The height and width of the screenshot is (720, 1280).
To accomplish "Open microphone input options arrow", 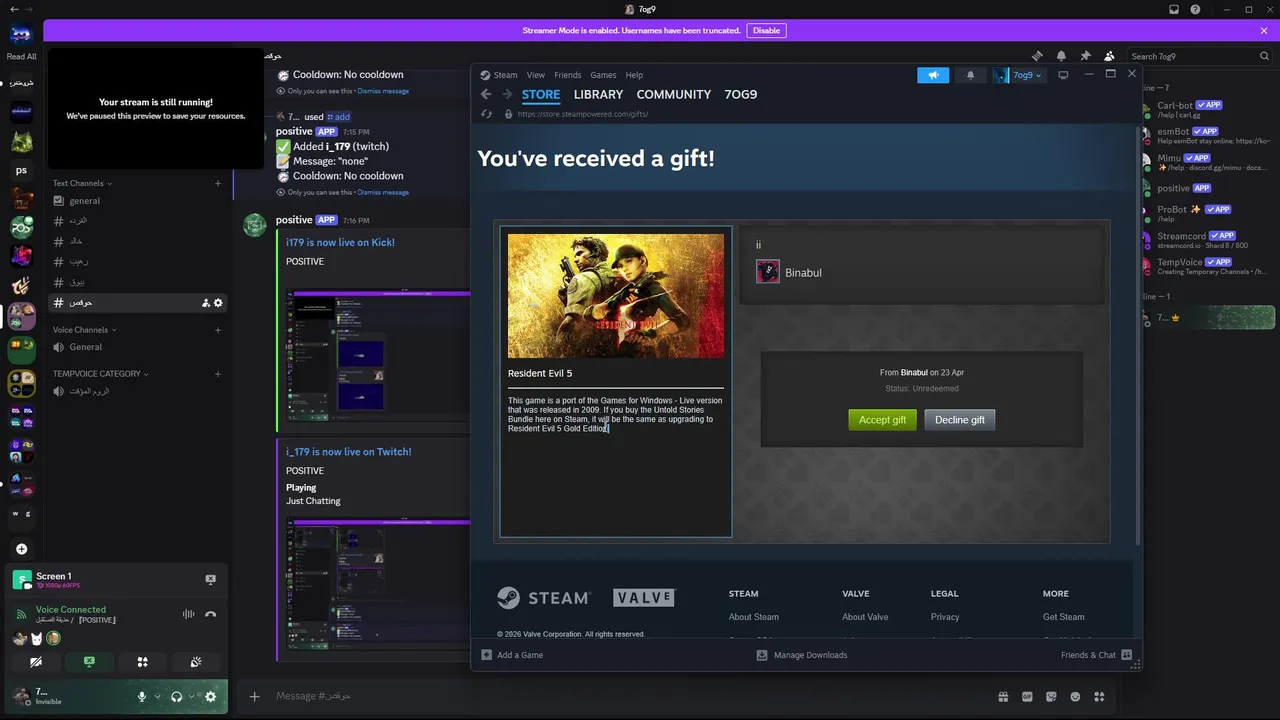I will coord(157,697).
